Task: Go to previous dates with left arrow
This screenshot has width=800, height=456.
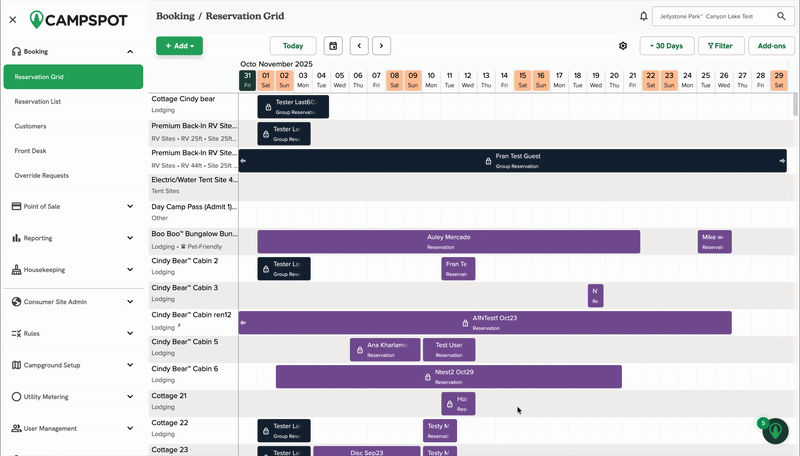Action: (x=358, y=46)
